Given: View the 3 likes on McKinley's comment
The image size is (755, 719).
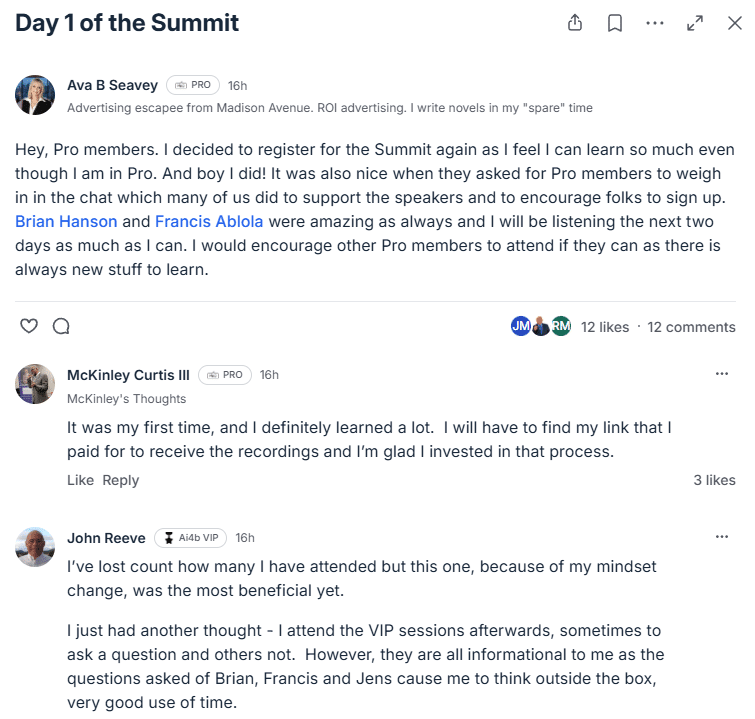Looking at the screenshot, I should pyautogui.click(x=714, y=480).
